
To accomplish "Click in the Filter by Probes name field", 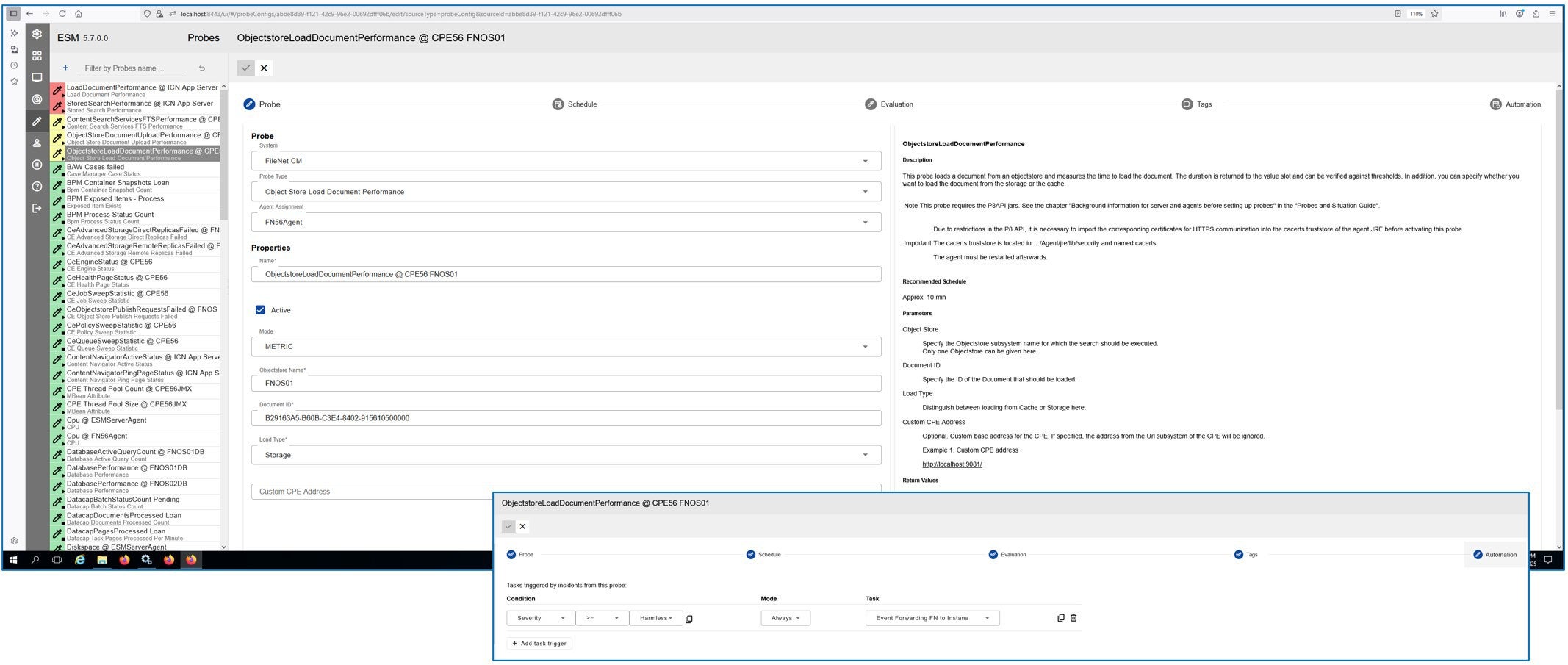I will coord(132,68).
